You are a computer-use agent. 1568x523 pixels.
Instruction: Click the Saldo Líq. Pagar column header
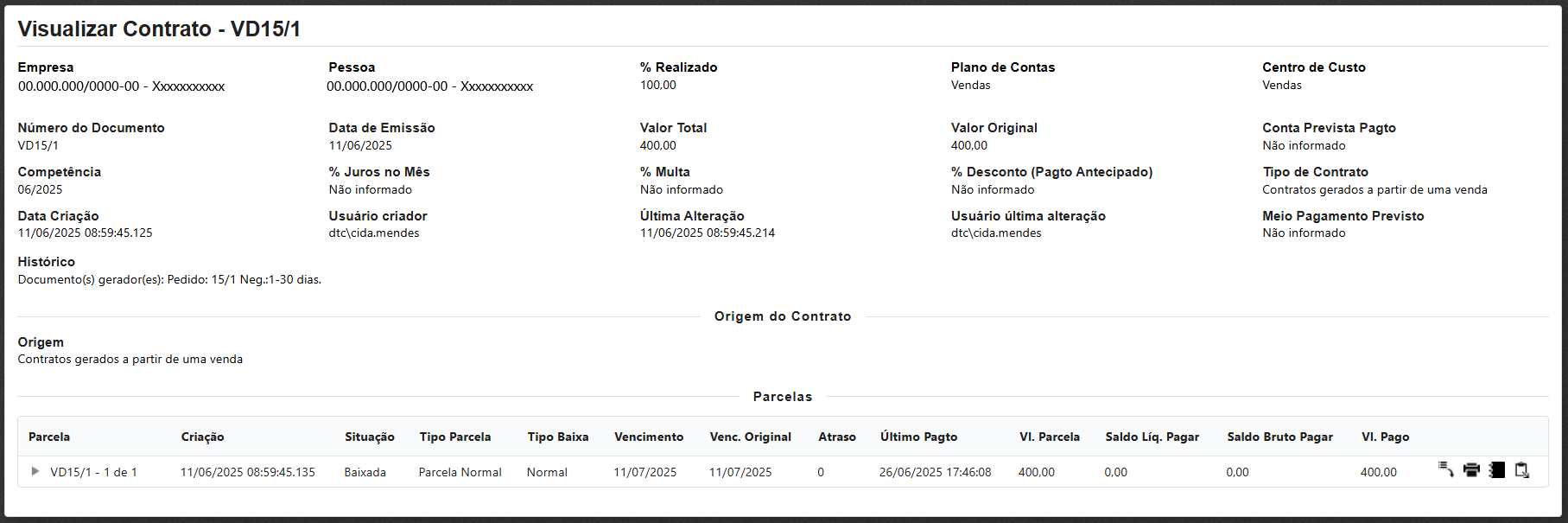click(x=1152, y=437)
